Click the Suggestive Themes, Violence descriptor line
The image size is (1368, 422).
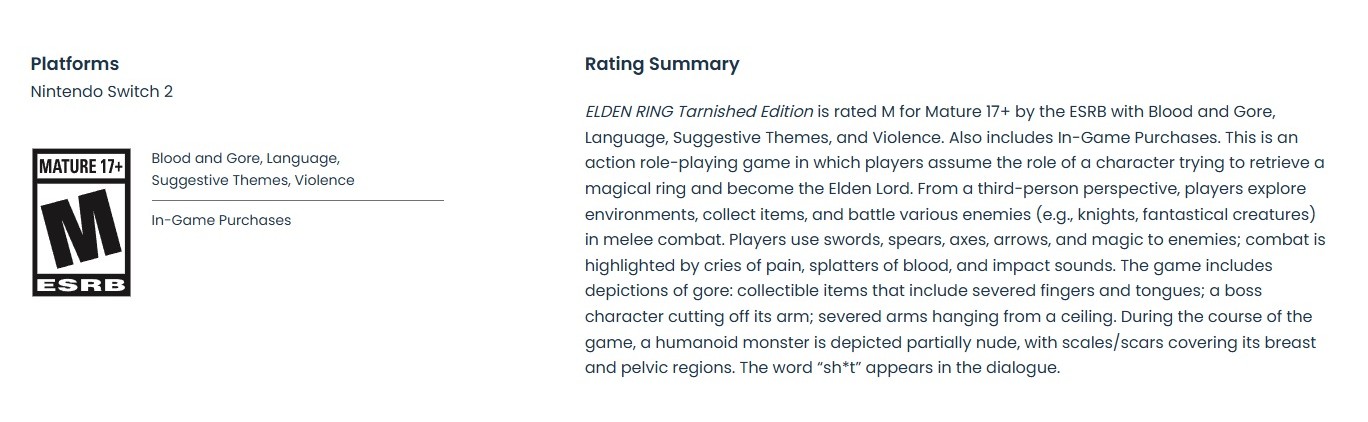tap(253, 181)
